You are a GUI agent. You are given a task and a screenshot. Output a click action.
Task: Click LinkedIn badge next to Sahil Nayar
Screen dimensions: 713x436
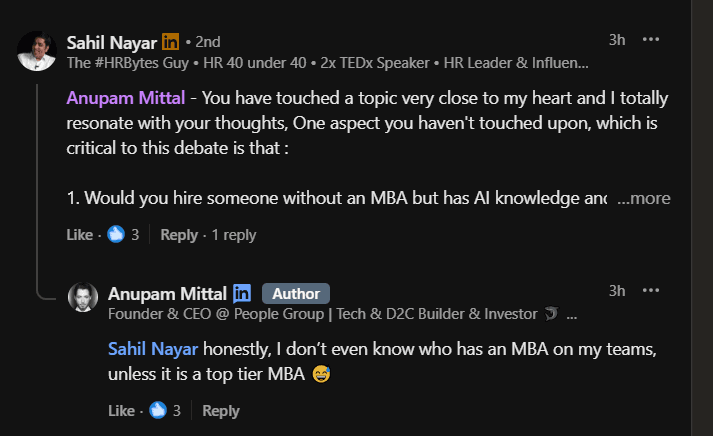point(171,42)
